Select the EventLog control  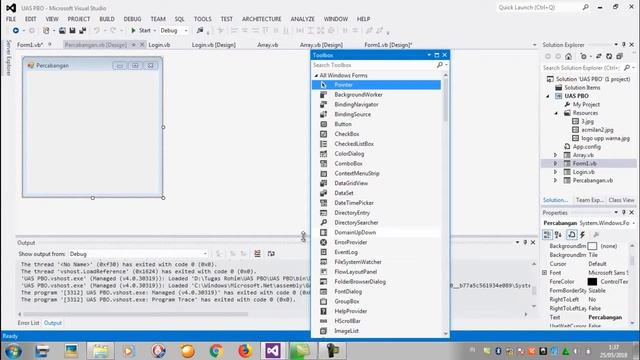click(376, 252)
